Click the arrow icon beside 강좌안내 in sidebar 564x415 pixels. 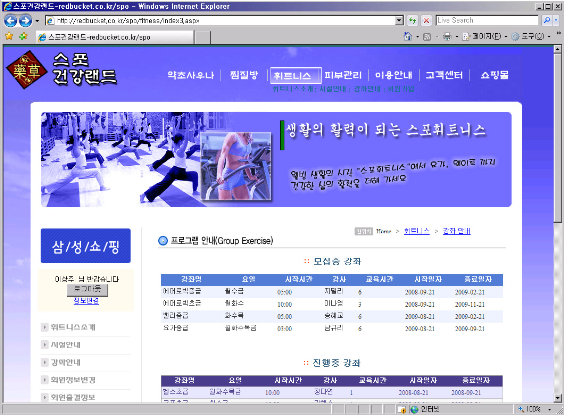pyautogui.click(x=45, y=362)
